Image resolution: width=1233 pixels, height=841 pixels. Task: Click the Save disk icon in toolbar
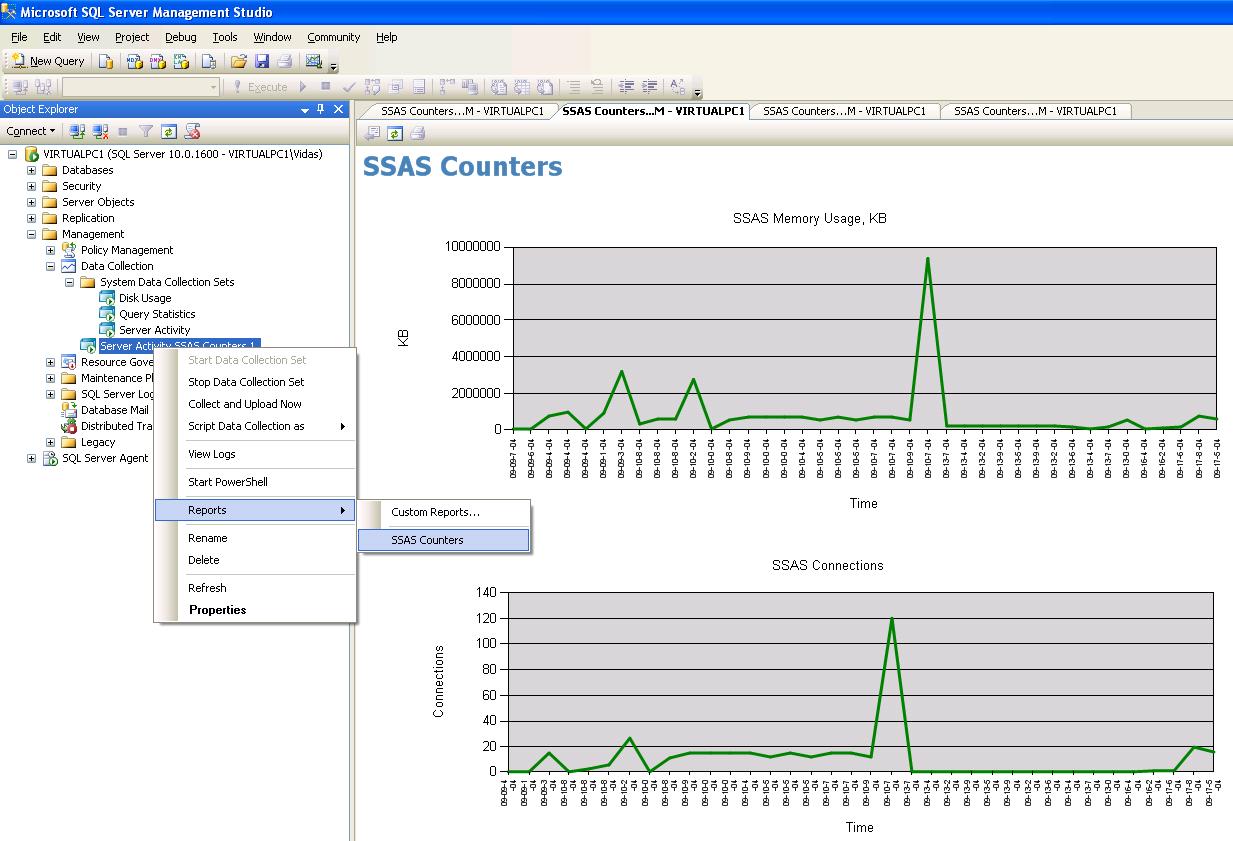[x=261, y=61]
